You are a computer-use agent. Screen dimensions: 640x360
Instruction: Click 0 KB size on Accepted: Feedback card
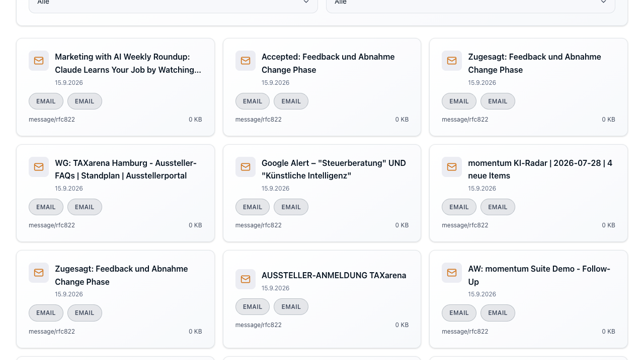[x=402, y=120]
